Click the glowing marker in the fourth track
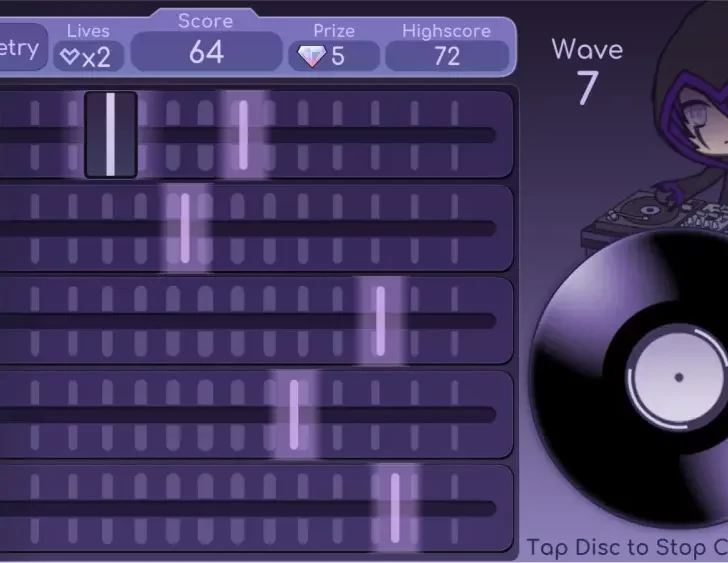Viewport: 728px width, 563px height. tap(294, 414)
